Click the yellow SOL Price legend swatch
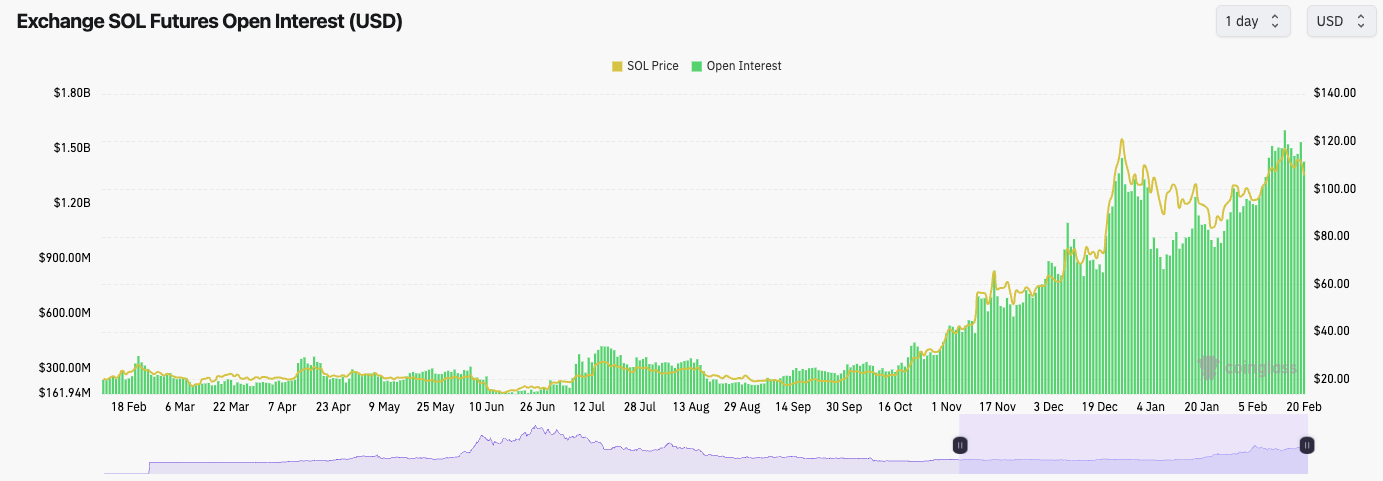Screen dimensions: 1383x481 pos(617,67)
